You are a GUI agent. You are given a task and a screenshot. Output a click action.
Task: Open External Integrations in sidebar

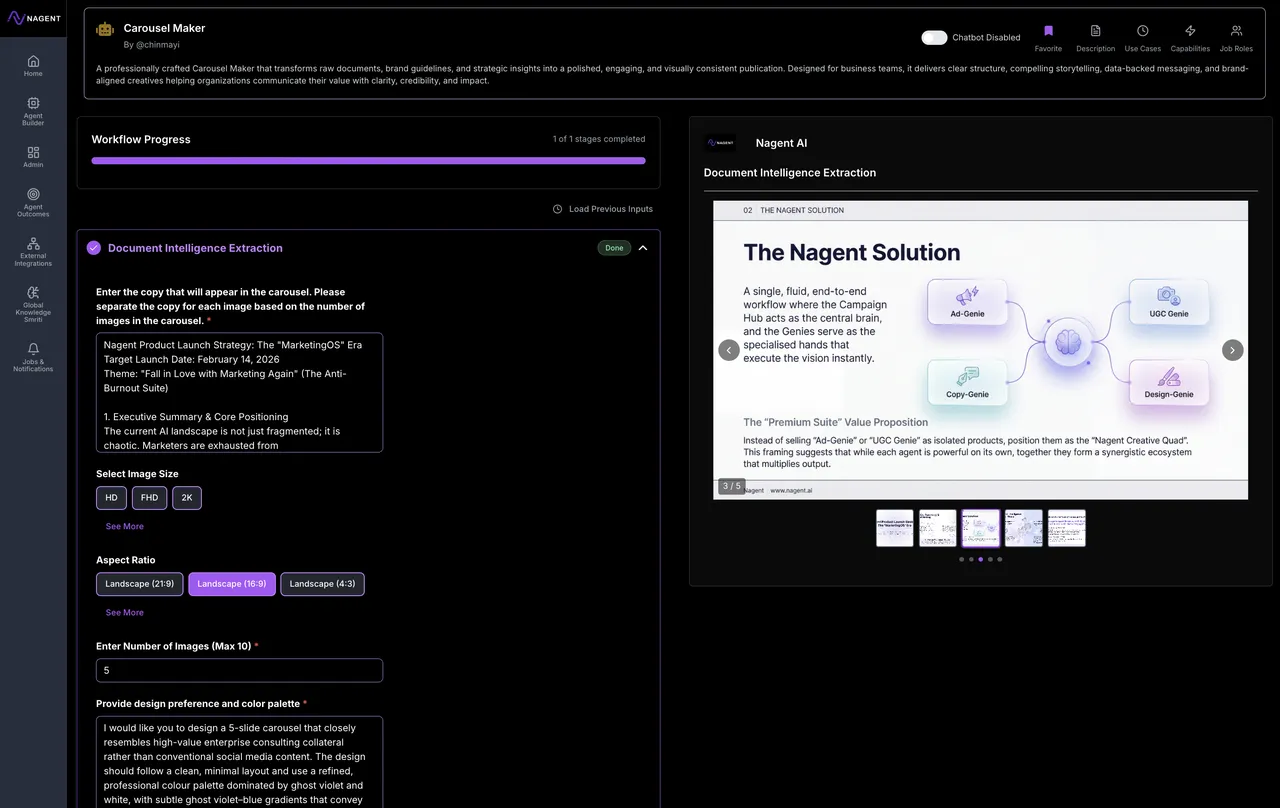[x=33, y=251]
